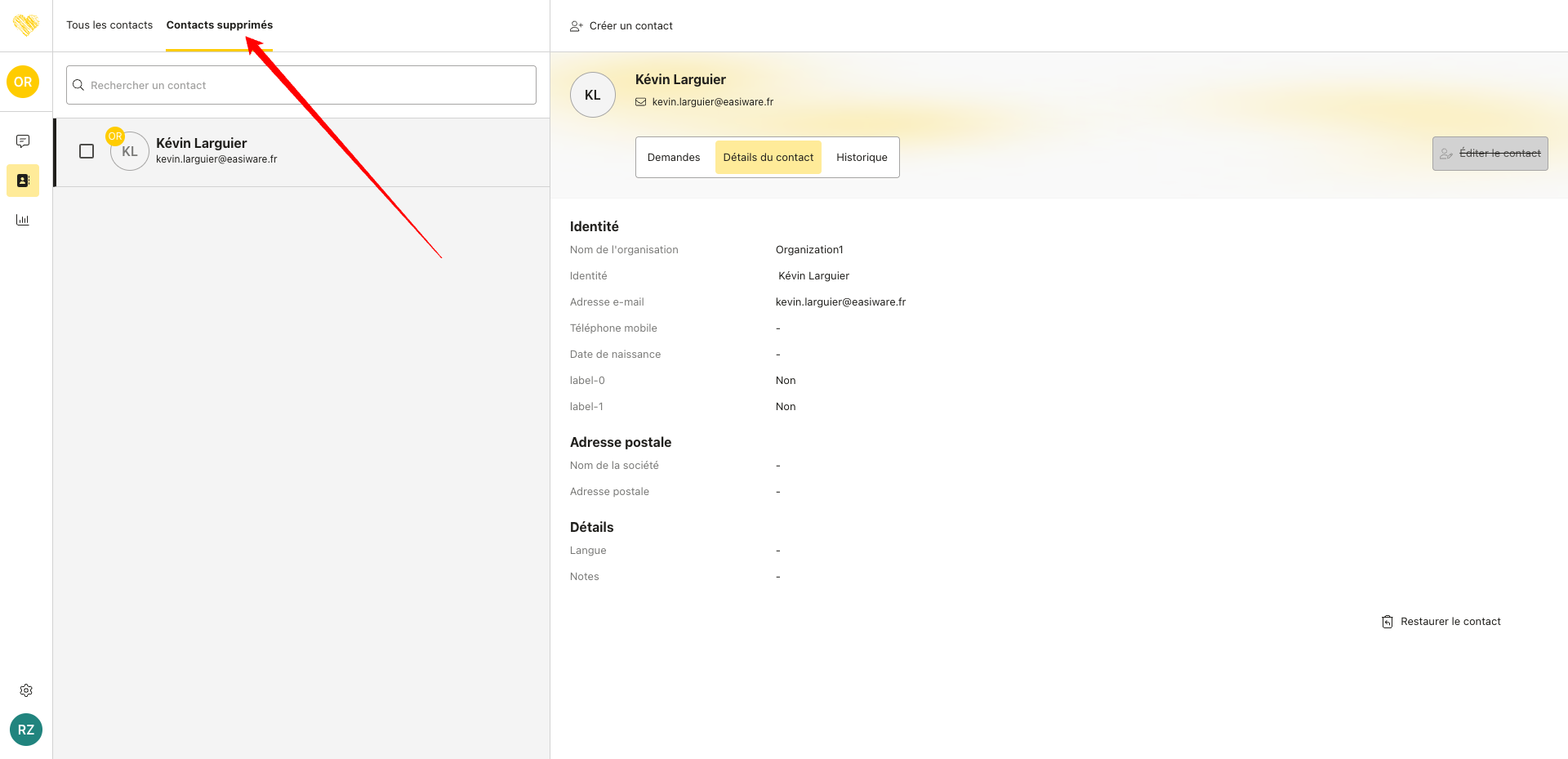
Task: Select the Détails du contact tab
Action: click(x=768, y=158)
